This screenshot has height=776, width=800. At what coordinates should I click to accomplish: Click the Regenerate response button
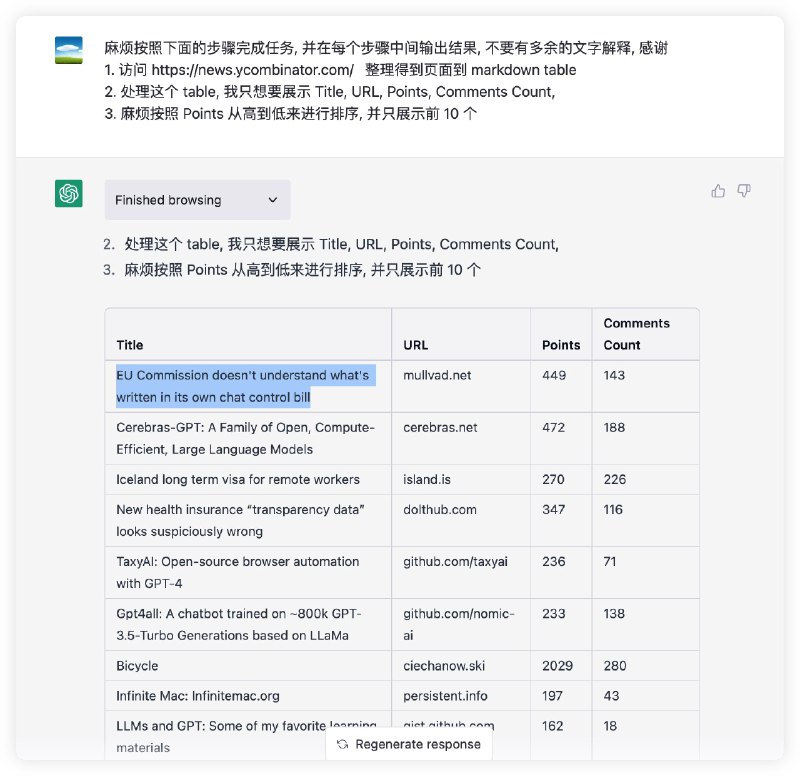(x=409, y=744)
